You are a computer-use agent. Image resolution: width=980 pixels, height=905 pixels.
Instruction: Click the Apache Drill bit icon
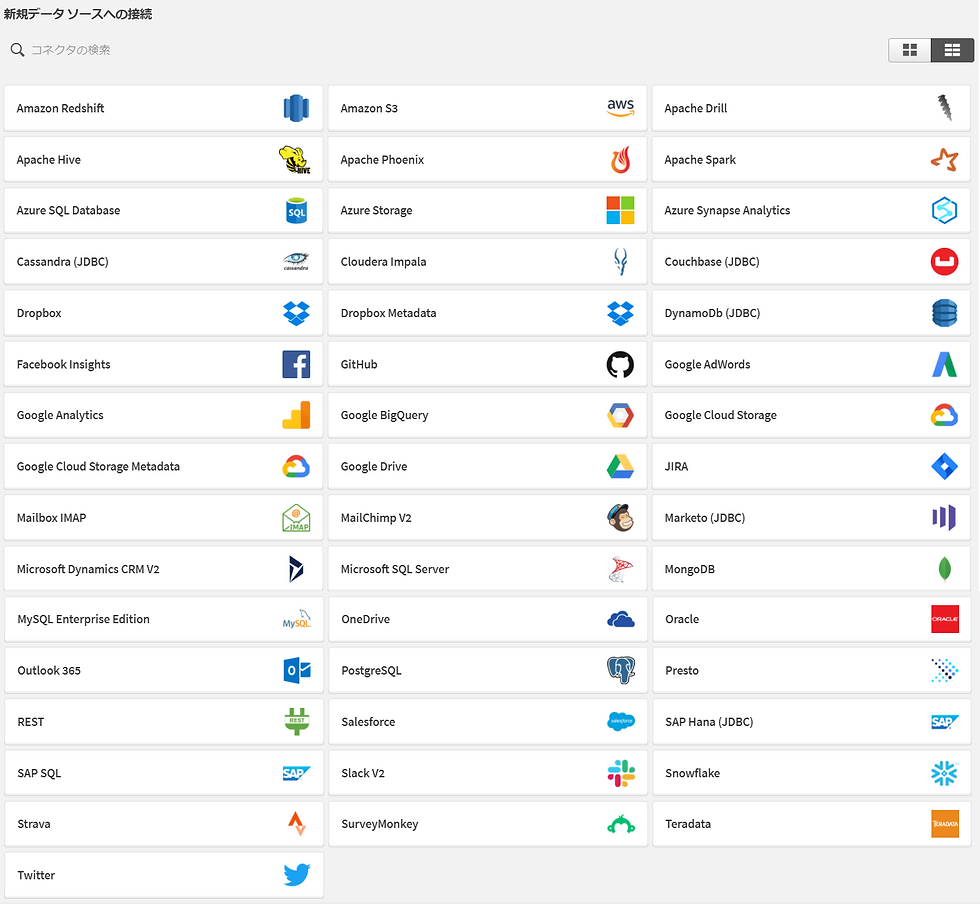[x=944, y=108]
